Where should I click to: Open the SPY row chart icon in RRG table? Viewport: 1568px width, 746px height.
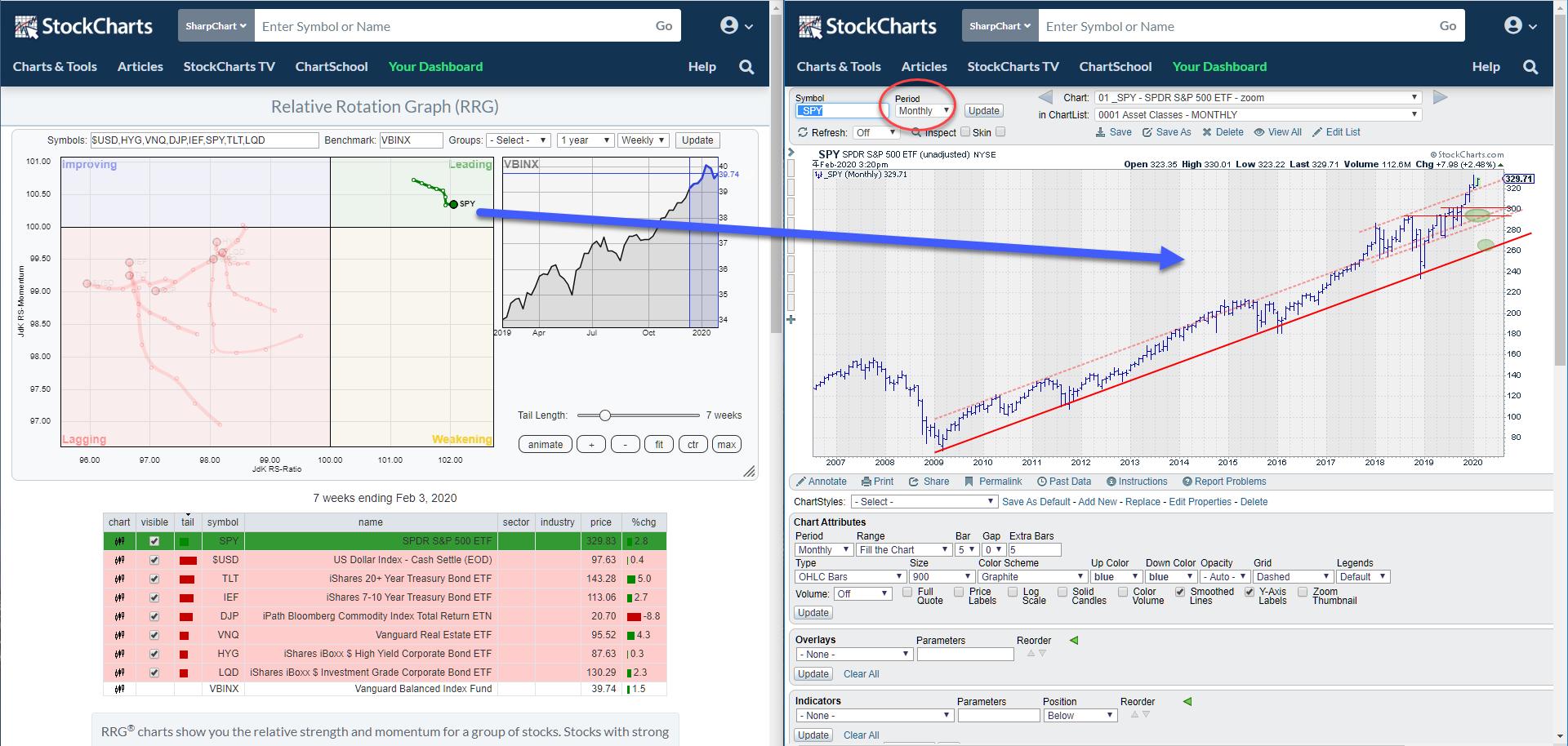tap(119, 541)
